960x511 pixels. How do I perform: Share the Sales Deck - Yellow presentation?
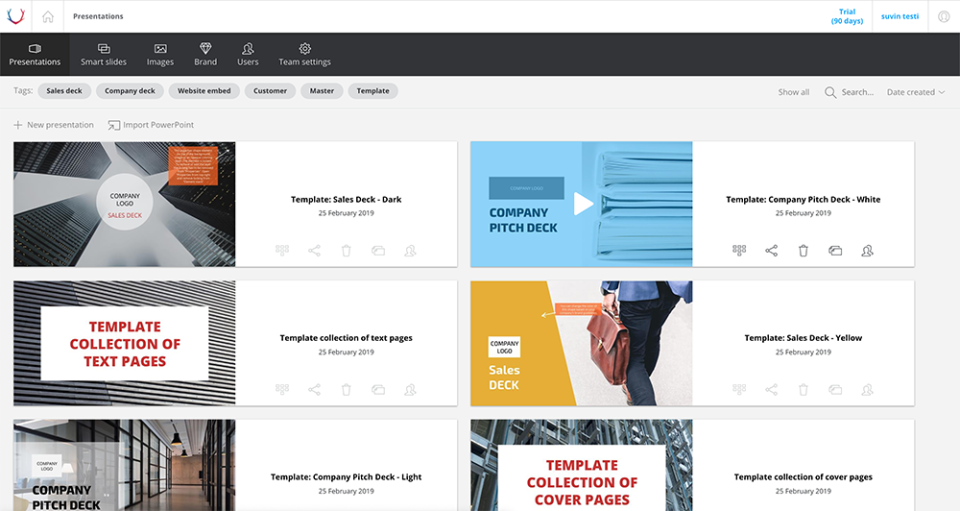point(771,389)
